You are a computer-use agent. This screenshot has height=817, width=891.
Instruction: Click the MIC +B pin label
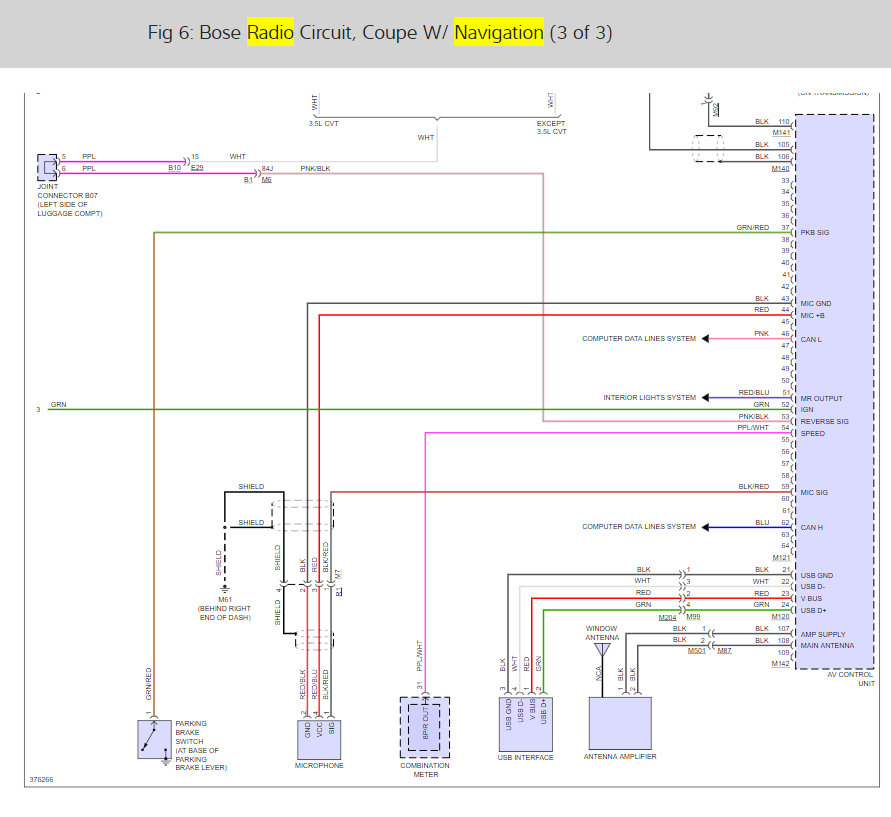(812, 315)
